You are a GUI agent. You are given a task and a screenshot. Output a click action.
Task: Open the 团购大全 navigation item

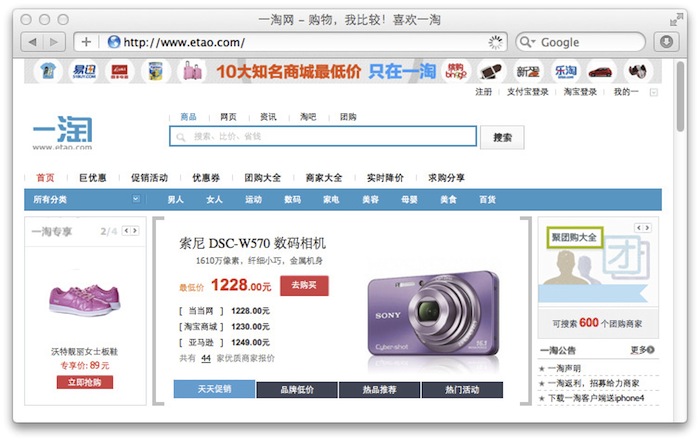262,178
